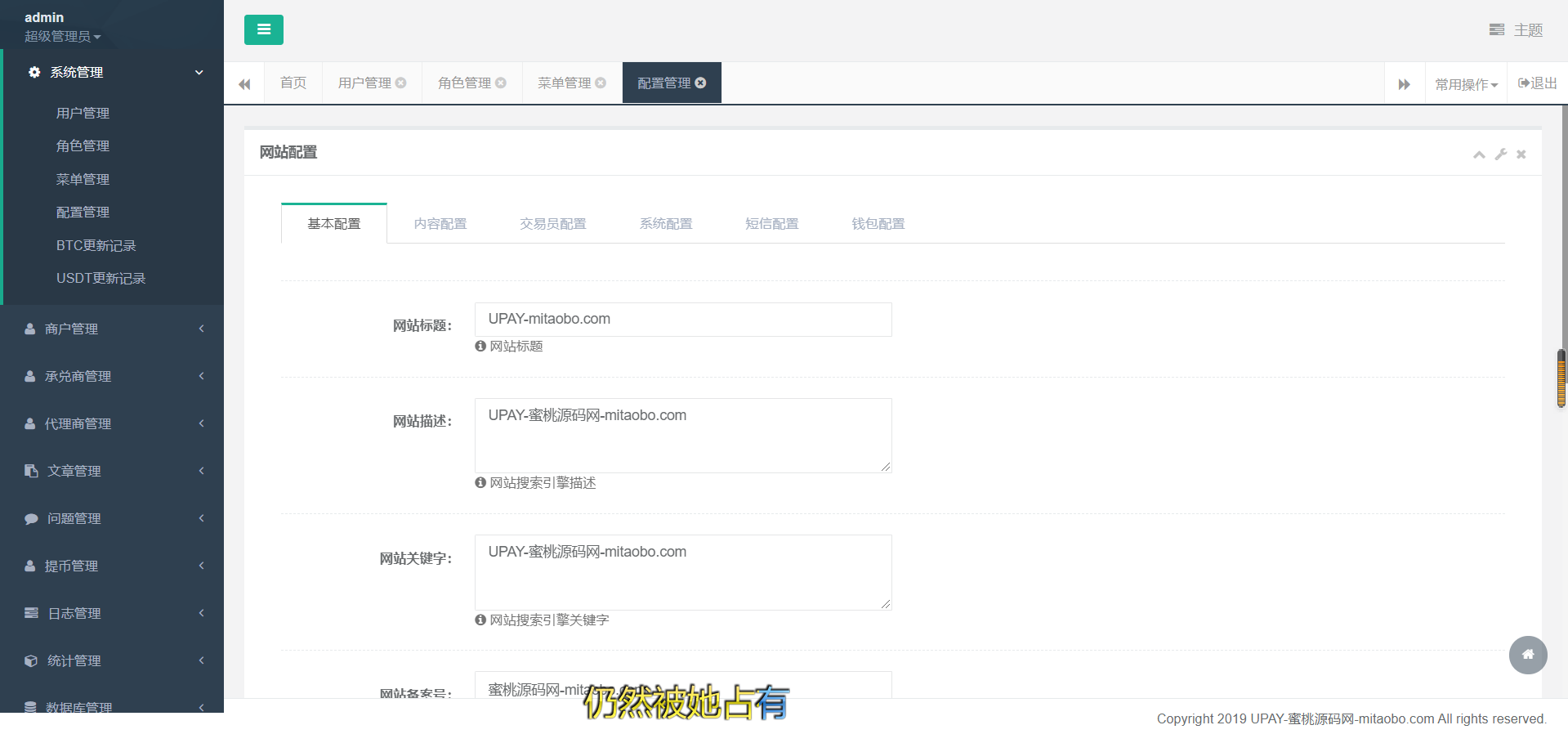The image size is (1568, 734).
Task: Open the 常用操作 dropdown
Action: 1466,84
